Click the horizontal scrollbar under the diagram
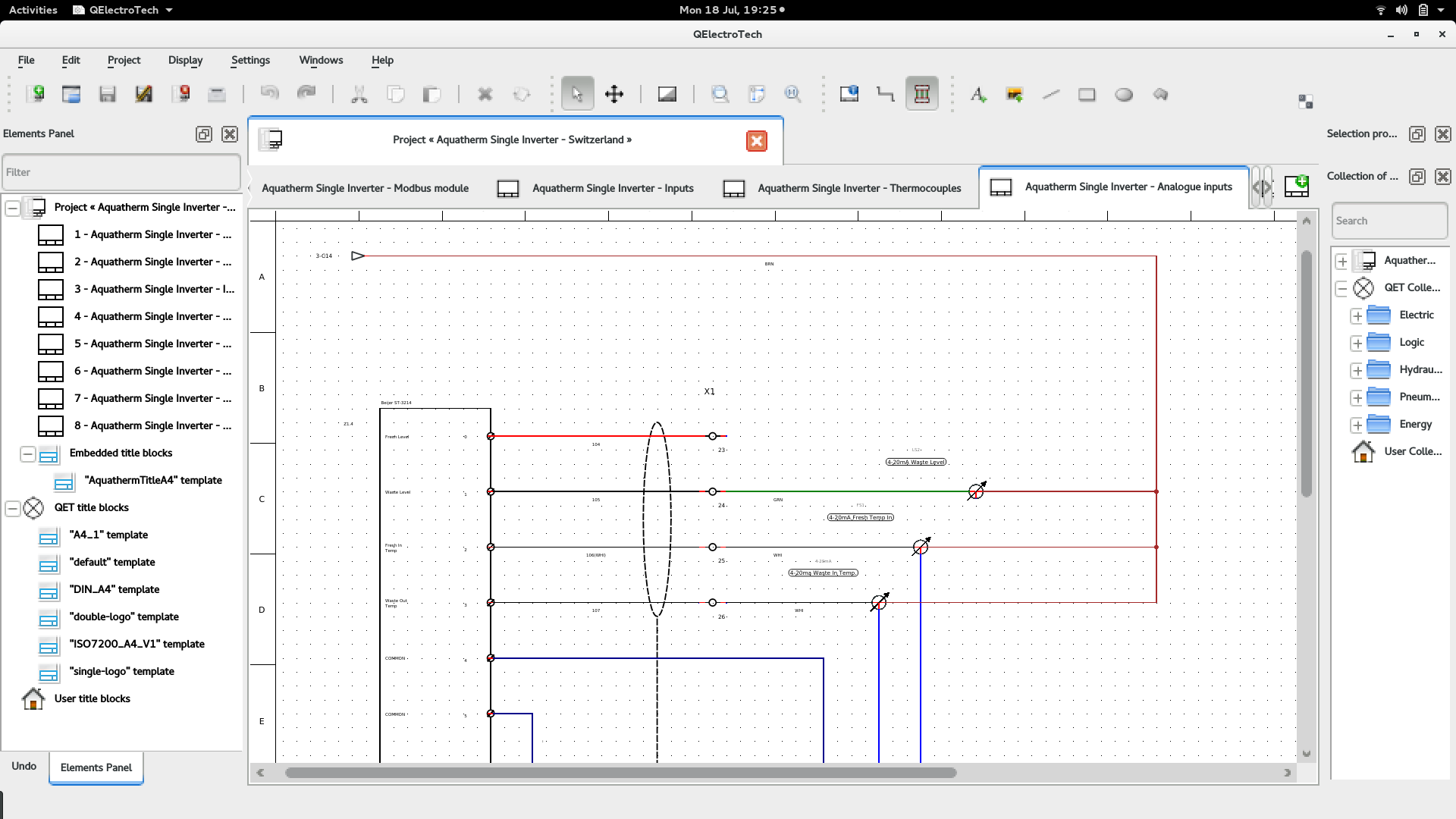 (x=620, y=773)
